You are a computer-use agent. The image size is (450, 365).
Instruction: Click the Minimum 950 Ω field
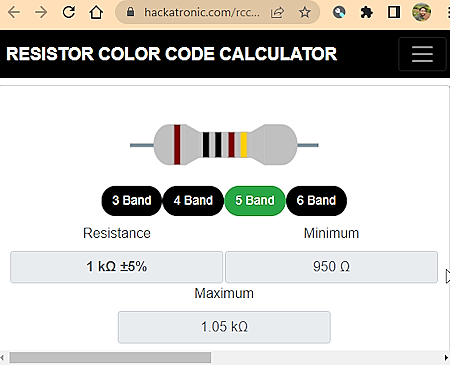(x=331, y=267)
